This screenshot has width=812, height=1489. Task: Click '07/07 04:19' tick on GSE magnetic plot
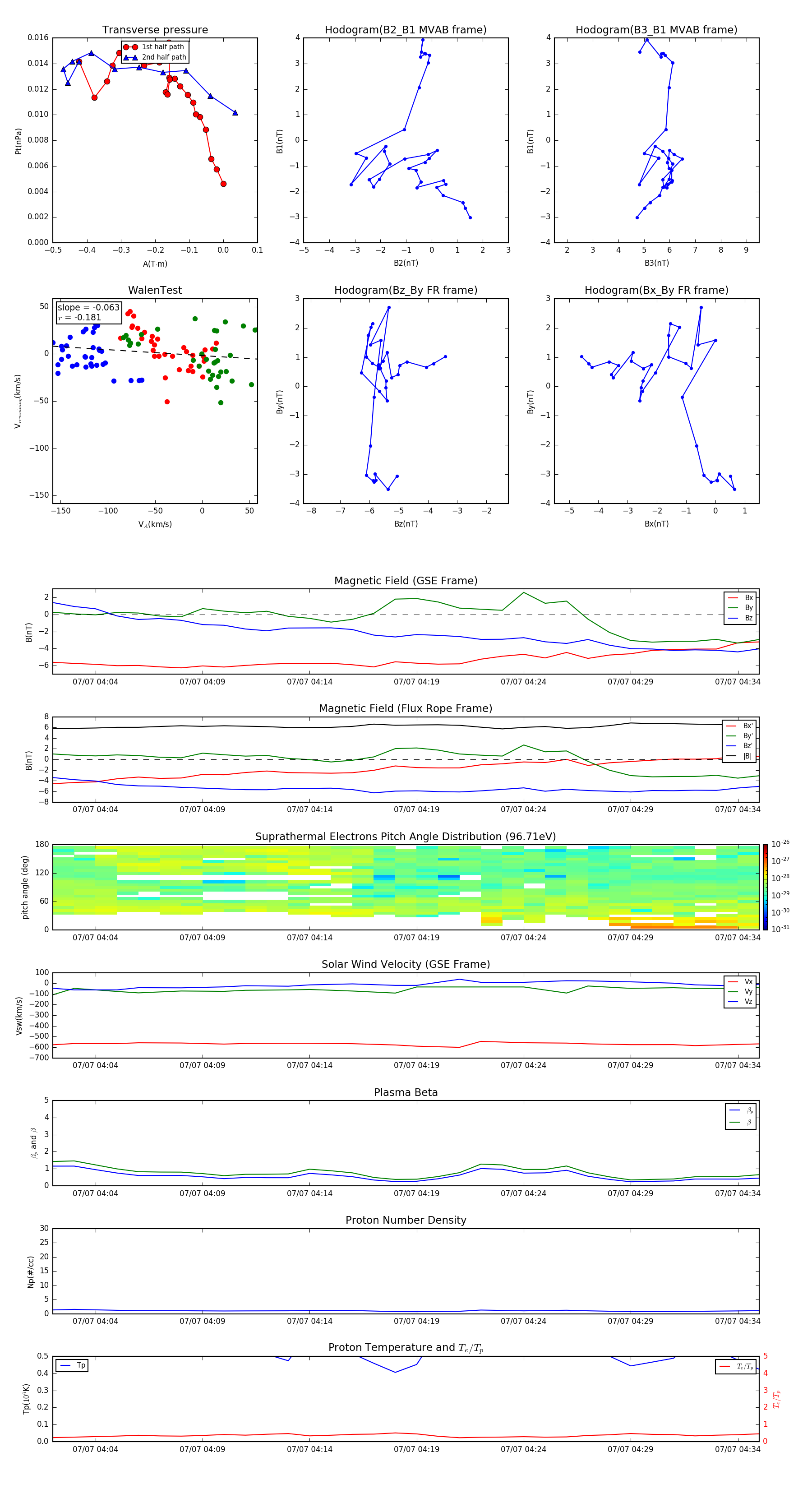tap(416, 682)
